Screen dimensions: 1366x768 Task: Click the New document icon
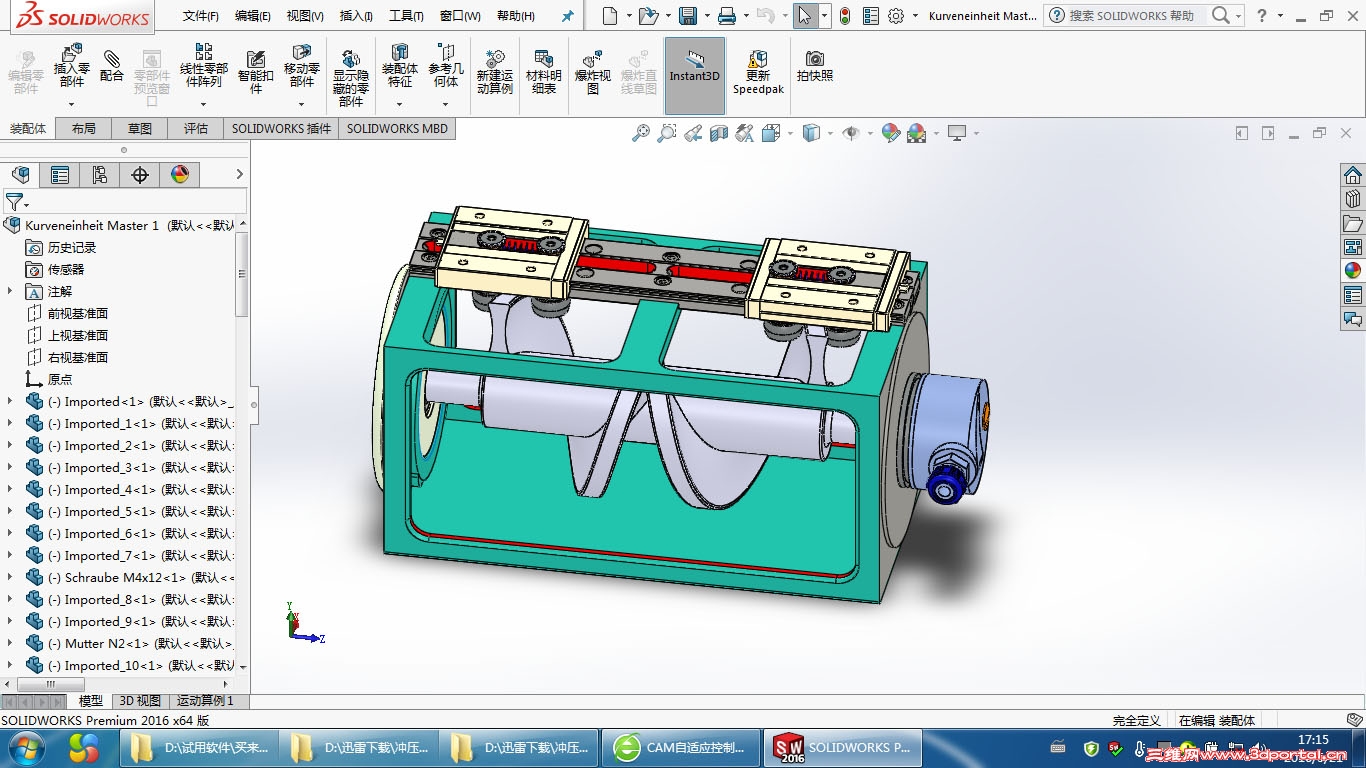tap(610, 16)
